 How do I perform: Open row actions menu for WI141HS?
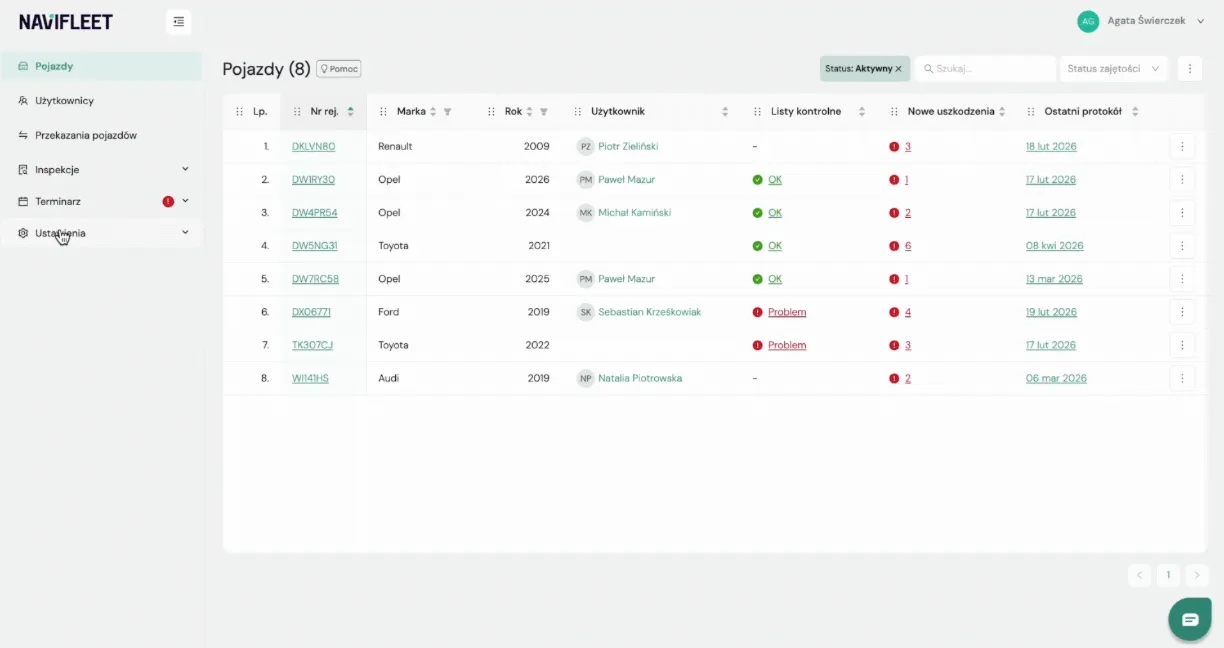(x=1182, y=378)
